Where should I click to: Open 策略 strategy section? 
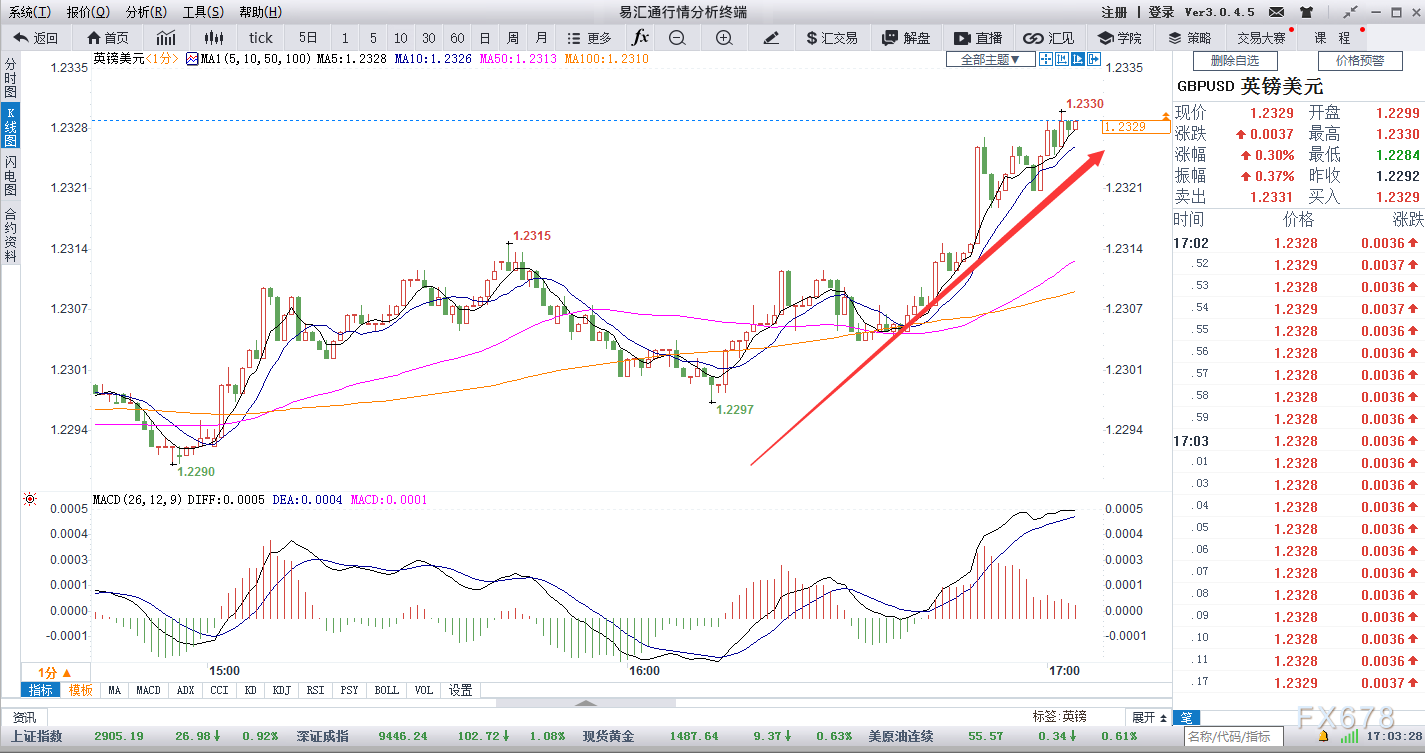tap(1189, 38)
